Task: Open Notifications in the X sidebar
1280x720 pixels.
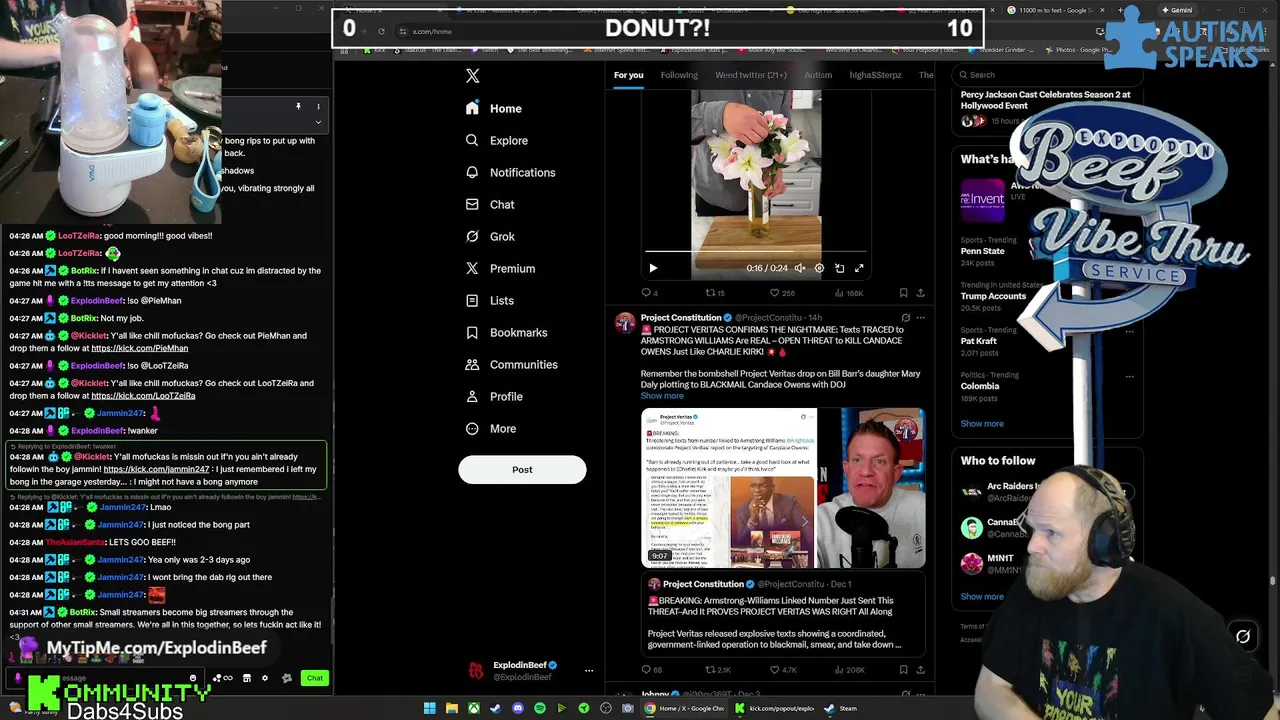Action: point(510,172)
